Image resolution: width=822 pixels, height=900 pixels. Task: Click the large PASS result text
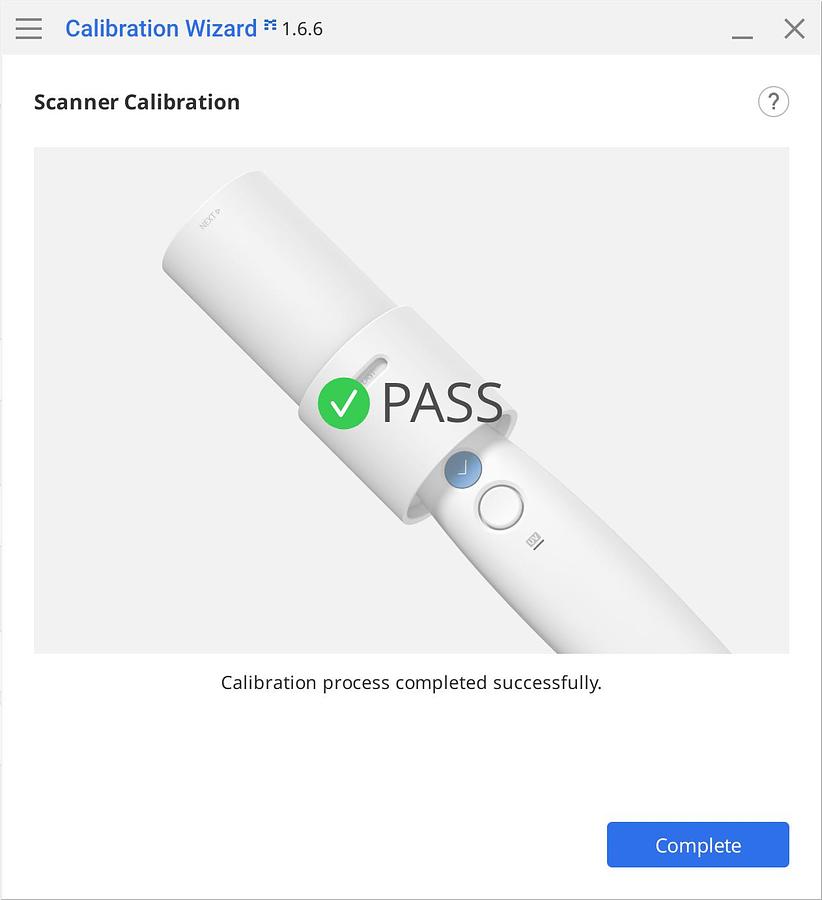click(442, 403)
